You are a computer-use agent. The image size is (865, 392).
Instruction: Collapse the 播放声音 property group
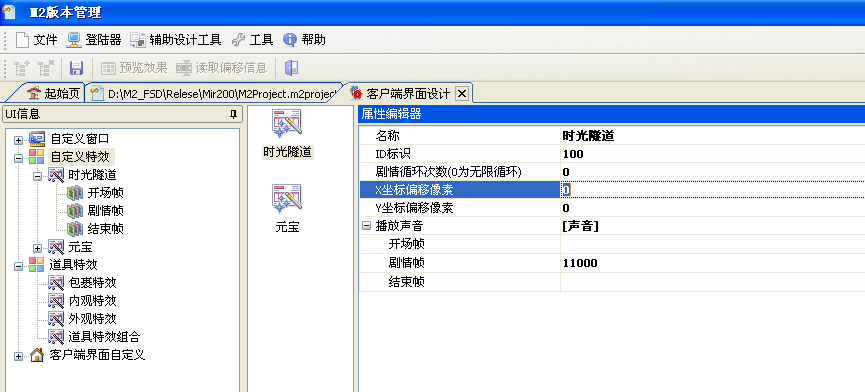pos(366,226)
